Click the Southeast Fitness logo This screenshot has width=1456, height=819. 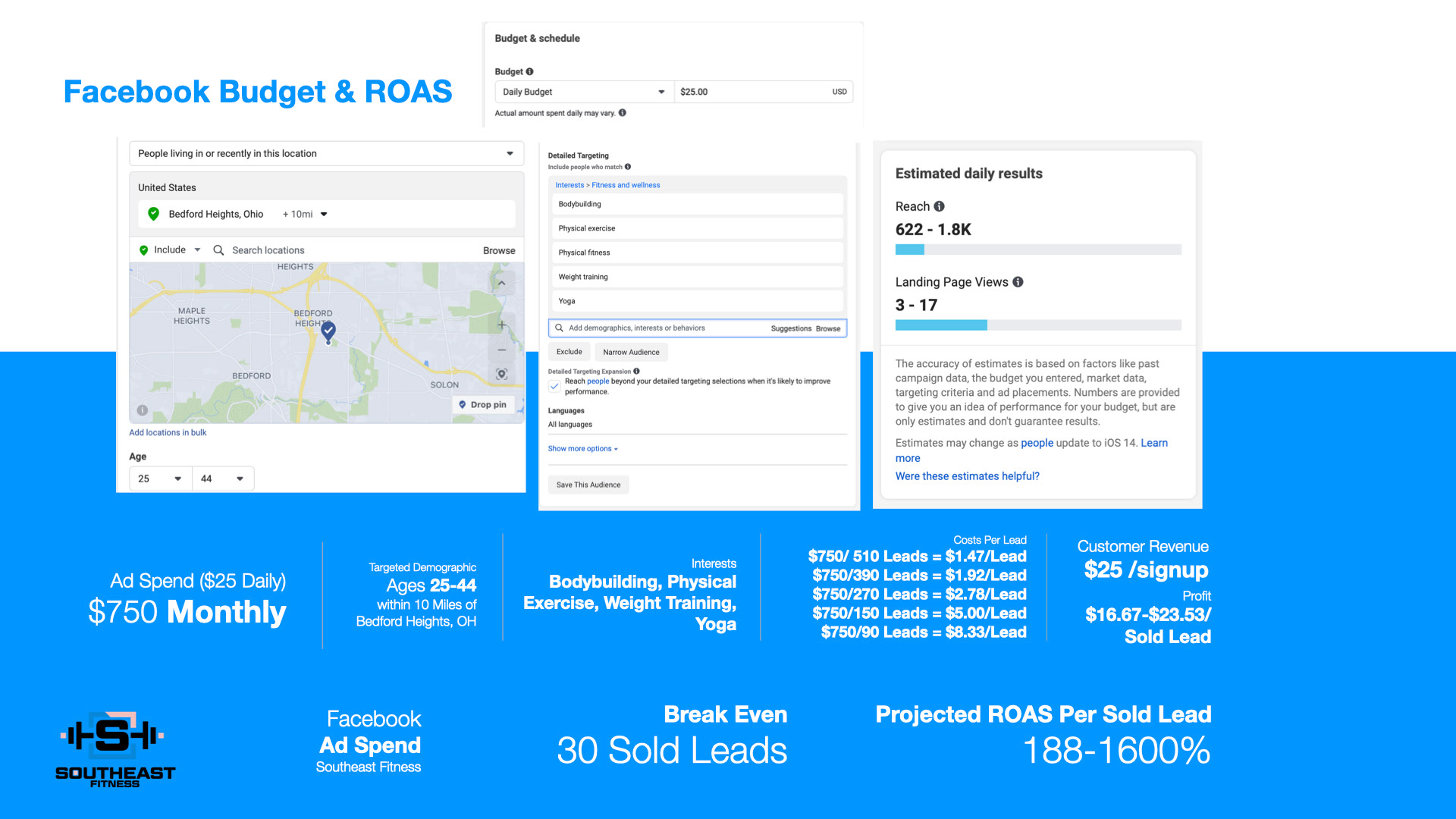(115, 748)
